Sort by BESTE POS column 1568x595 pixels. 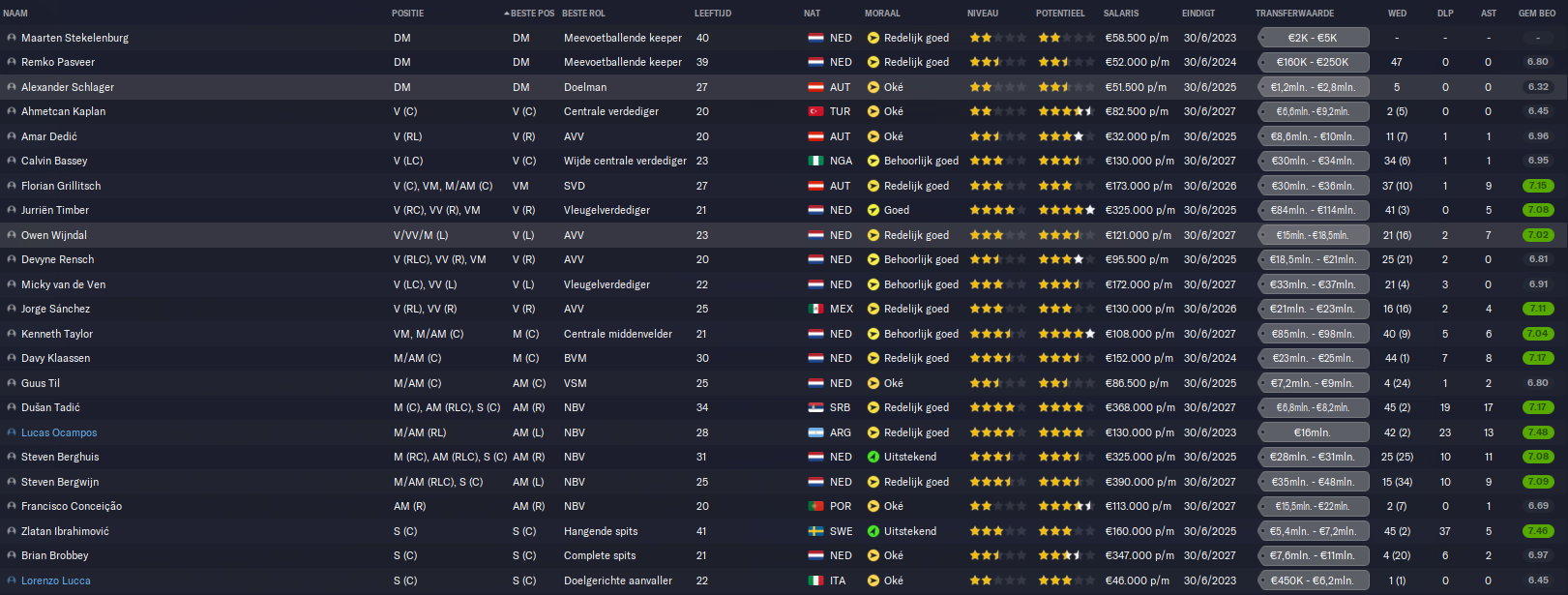(x=532, y=14)
